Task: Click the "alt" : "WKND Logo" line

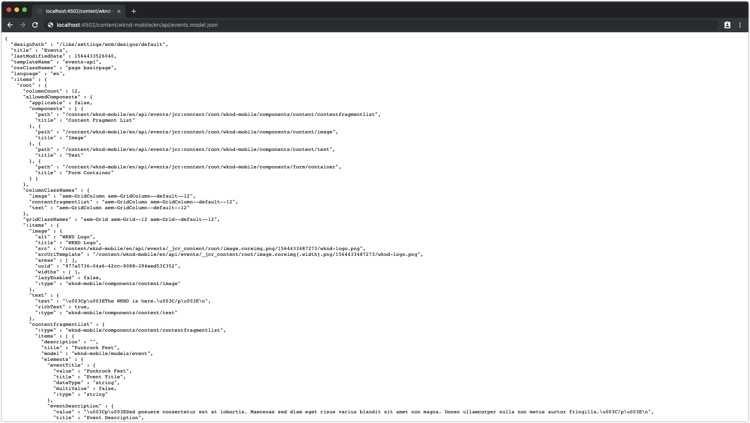Action: point(66,237)
